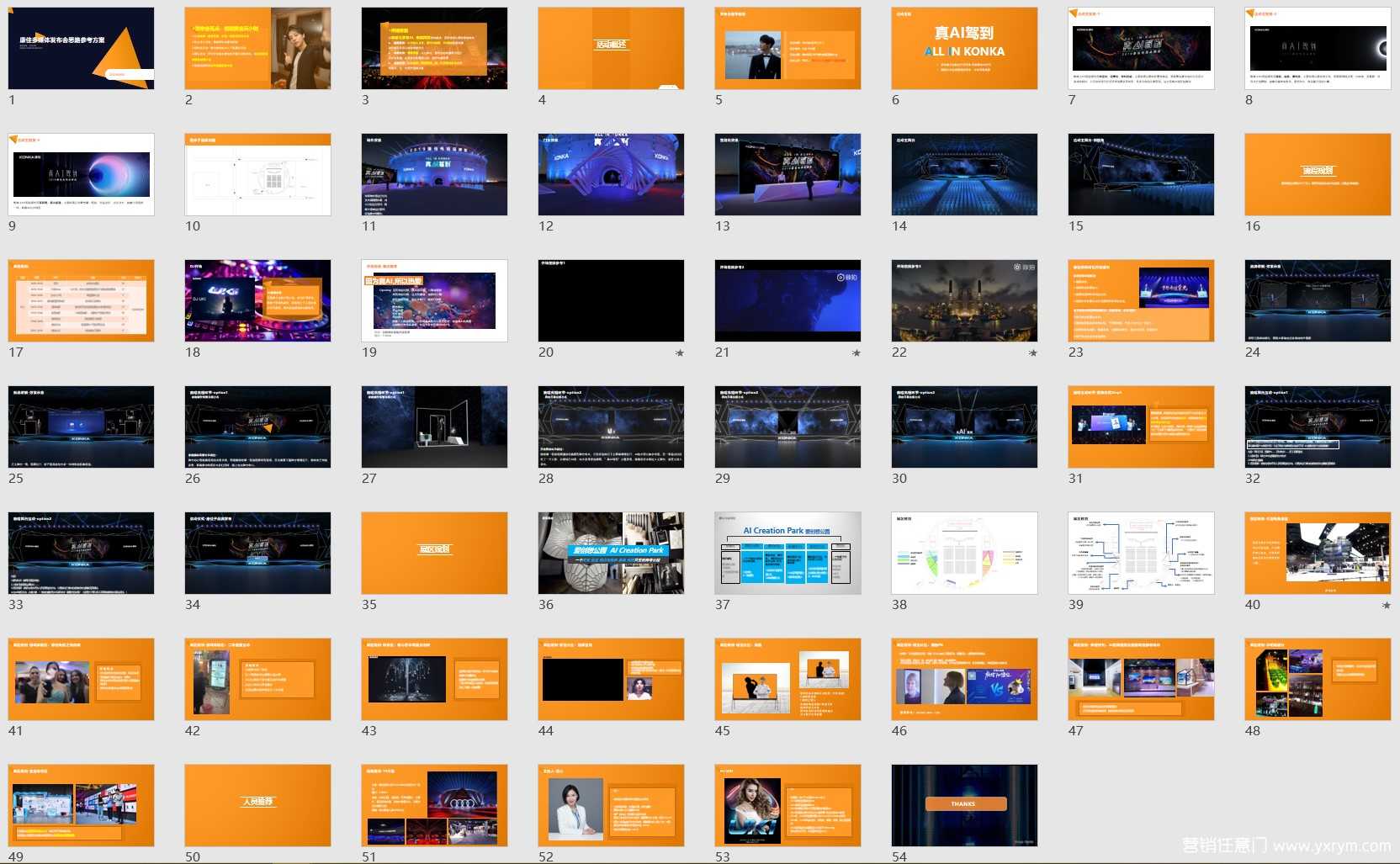This screenshot has height=864, width=1400.
Task: Select slide 21 dark blue video thumbnail
Action: 787,300
